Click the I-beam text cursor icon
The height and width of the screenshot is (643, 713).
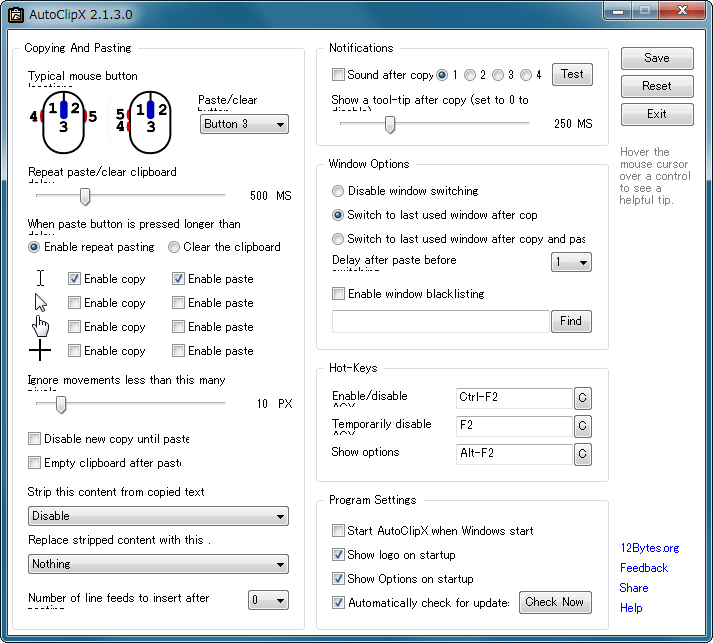(x=40, y=278)
